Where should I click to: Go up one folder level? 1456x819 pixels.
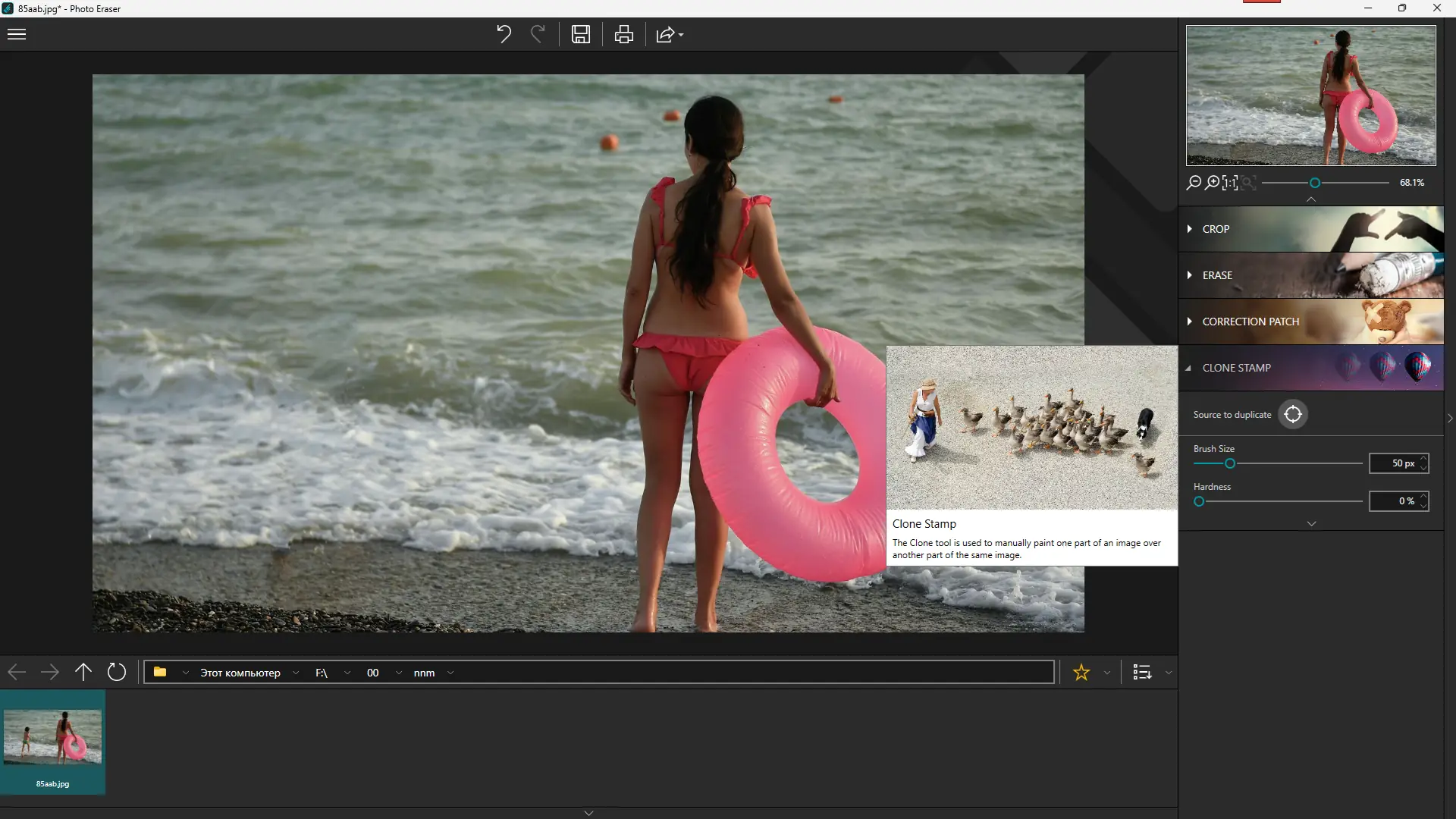point(83,672)
